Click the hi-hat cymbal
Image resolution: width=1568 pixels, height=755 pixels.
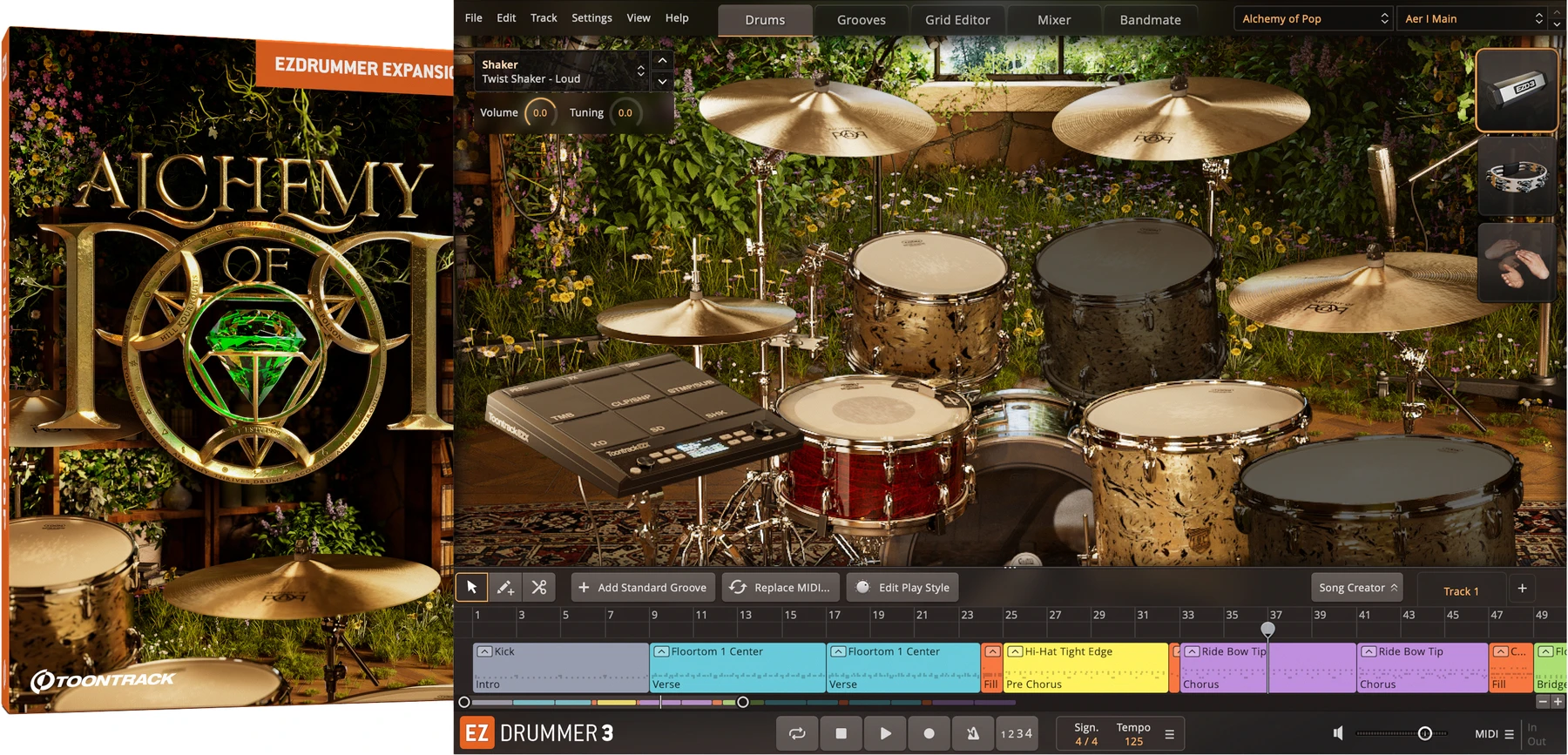pyautogui.click(x=695, y=319)
